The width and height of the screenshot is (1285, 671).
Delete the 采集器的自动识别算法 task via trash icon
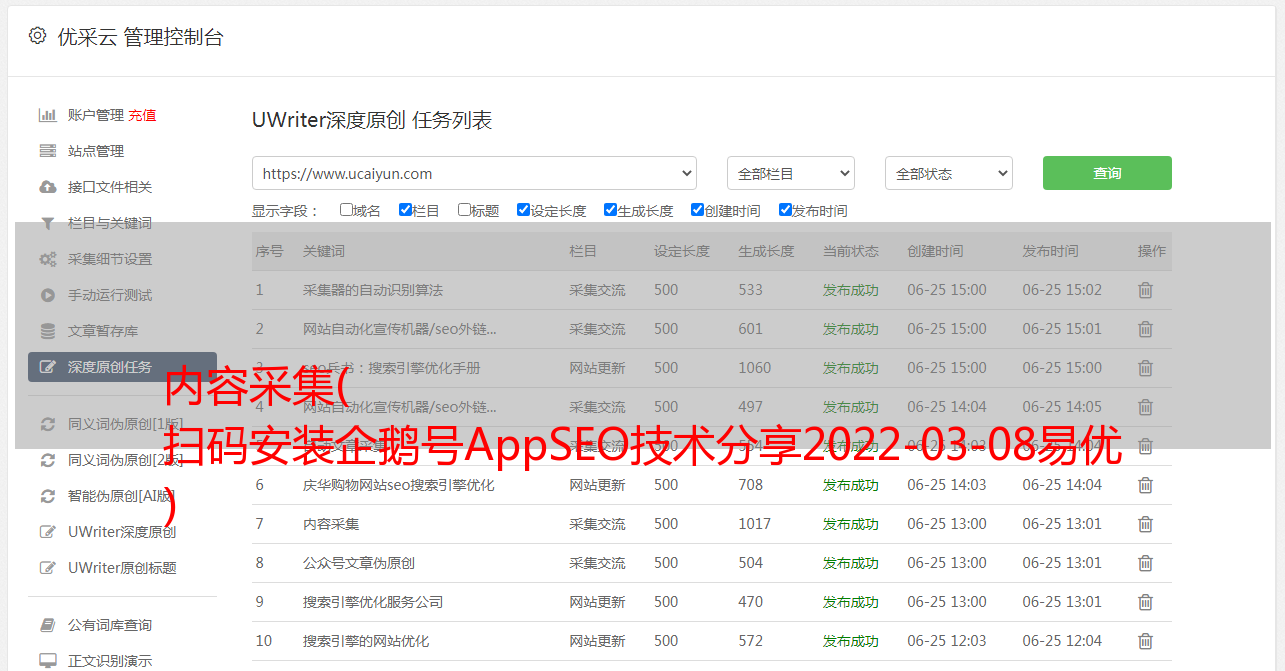[x=1145, y=290]
